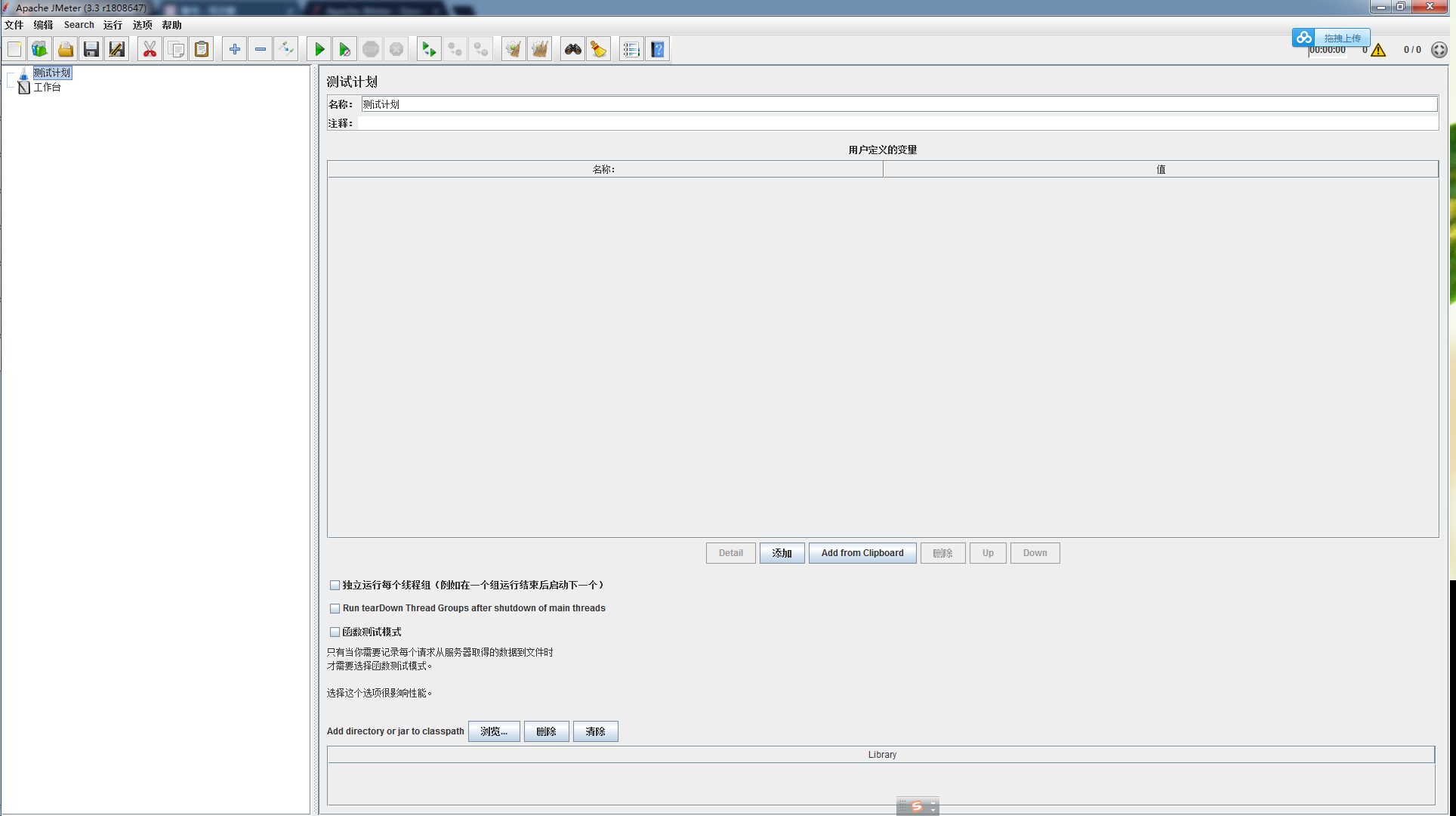Enable run thread groups consecutively checkbox
The height and width of the screenshot is (816, 1456).
click(x=335, y=585)
